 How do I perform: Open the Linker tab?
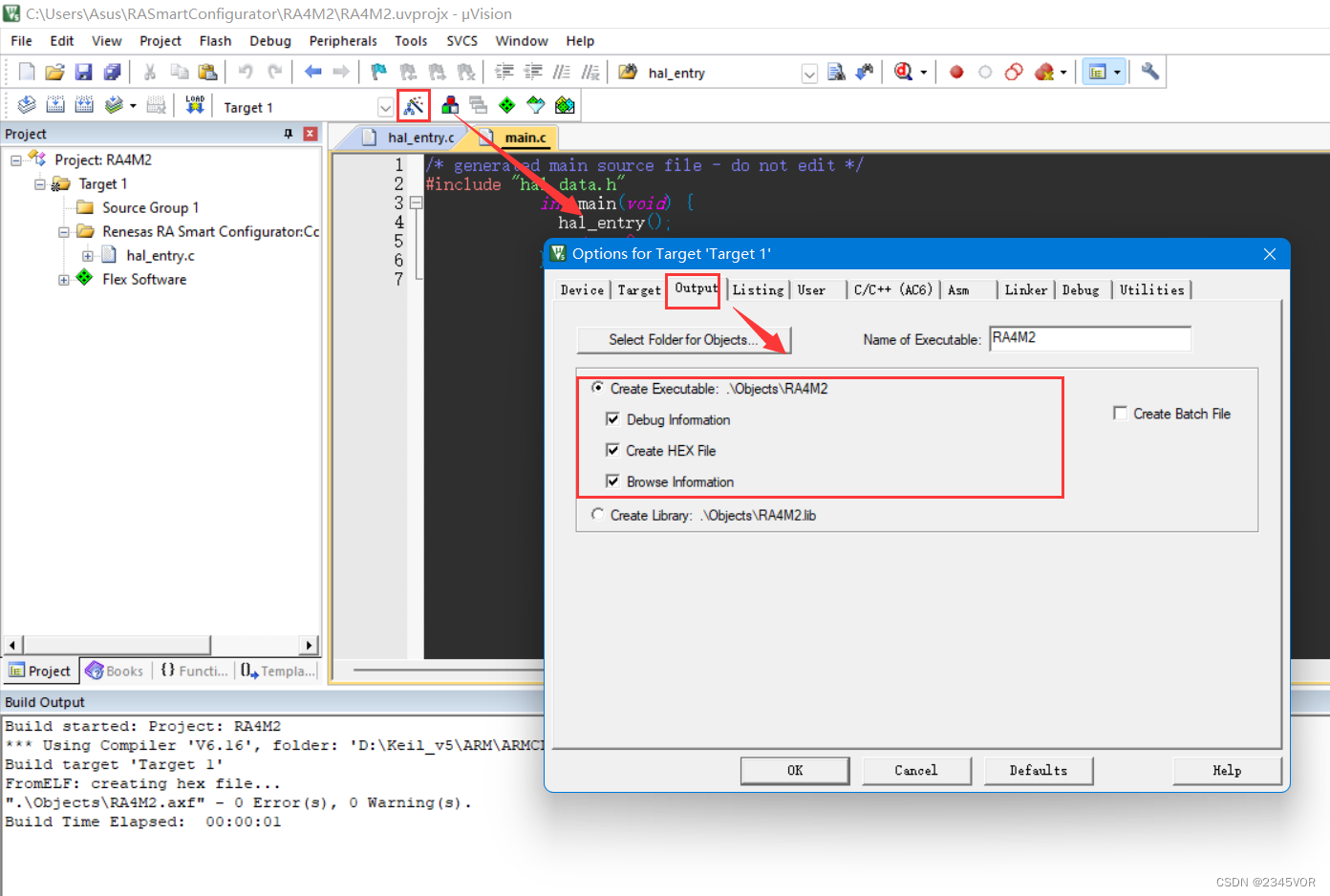click(1026, 290)
